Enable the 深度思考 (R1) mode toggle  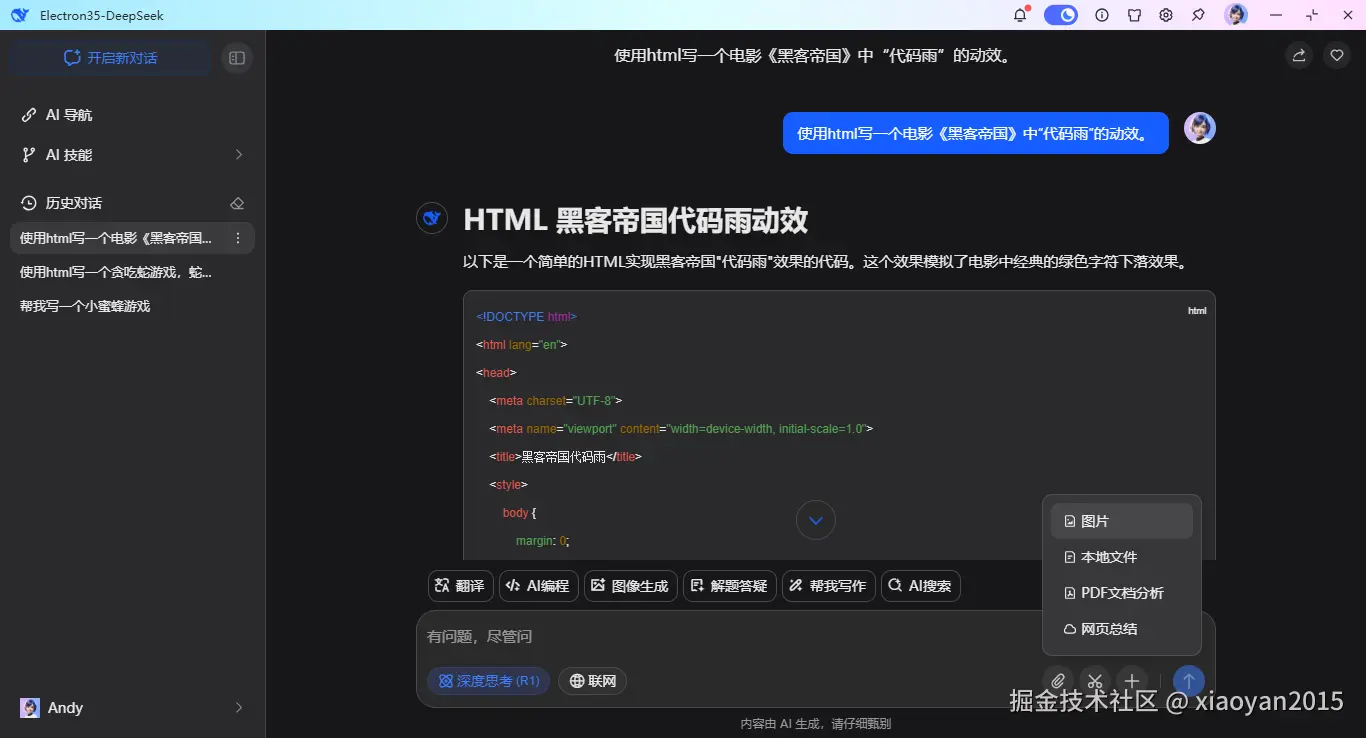488,680
